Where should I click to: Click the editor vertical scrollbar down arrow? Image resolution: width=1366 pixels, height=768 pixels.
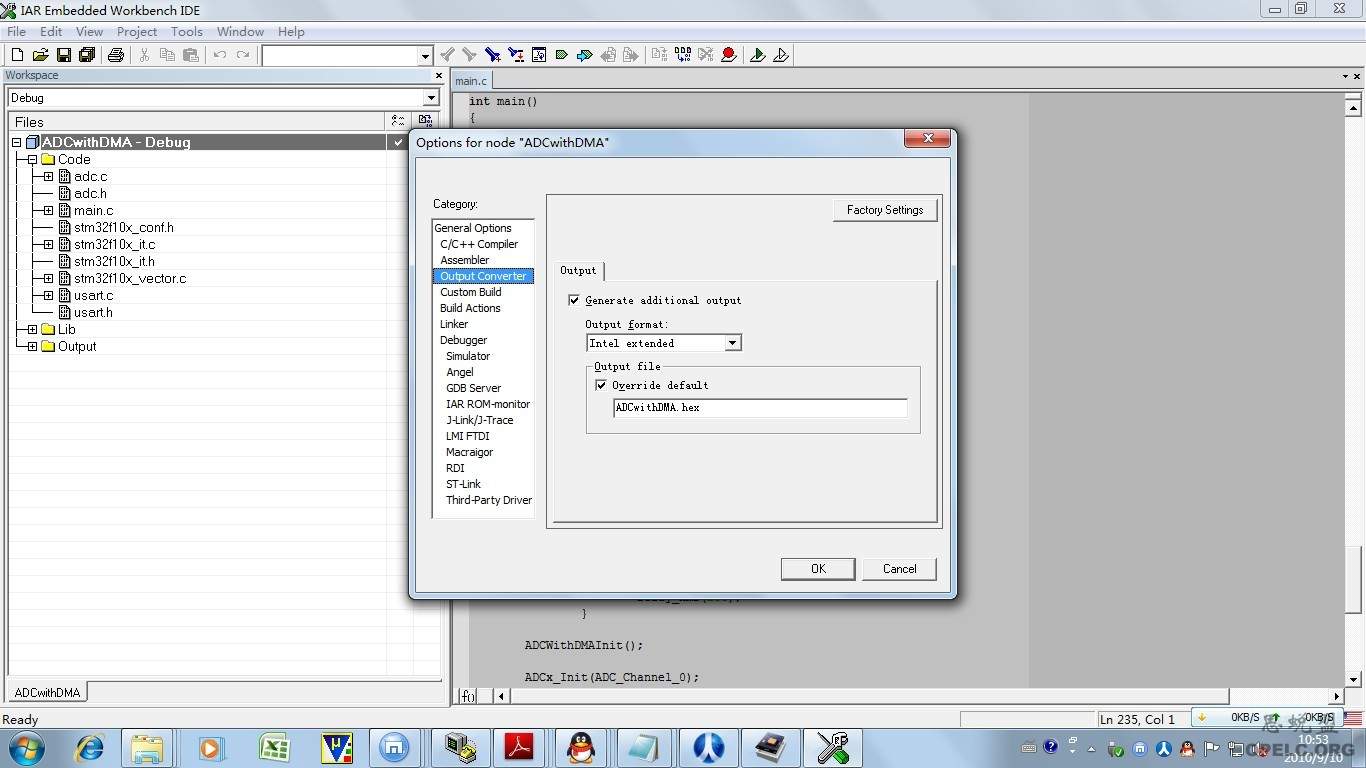(1354, 680)
